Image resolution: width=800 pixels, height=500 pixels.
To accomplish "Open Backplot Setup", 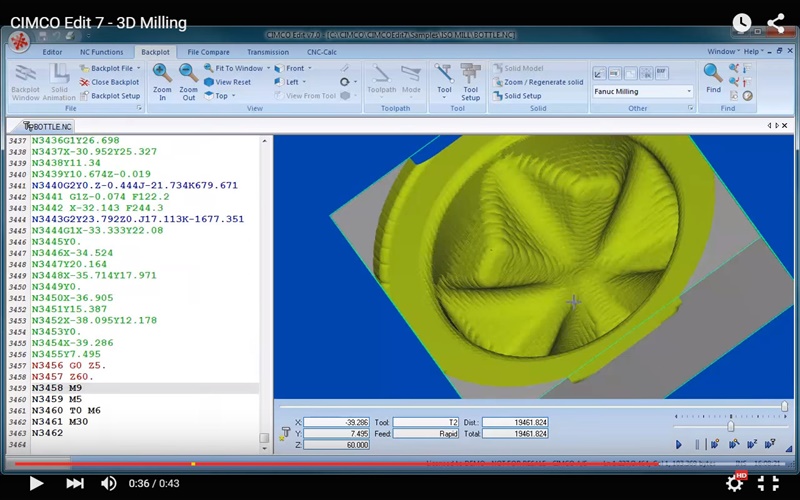I will 110,95.
